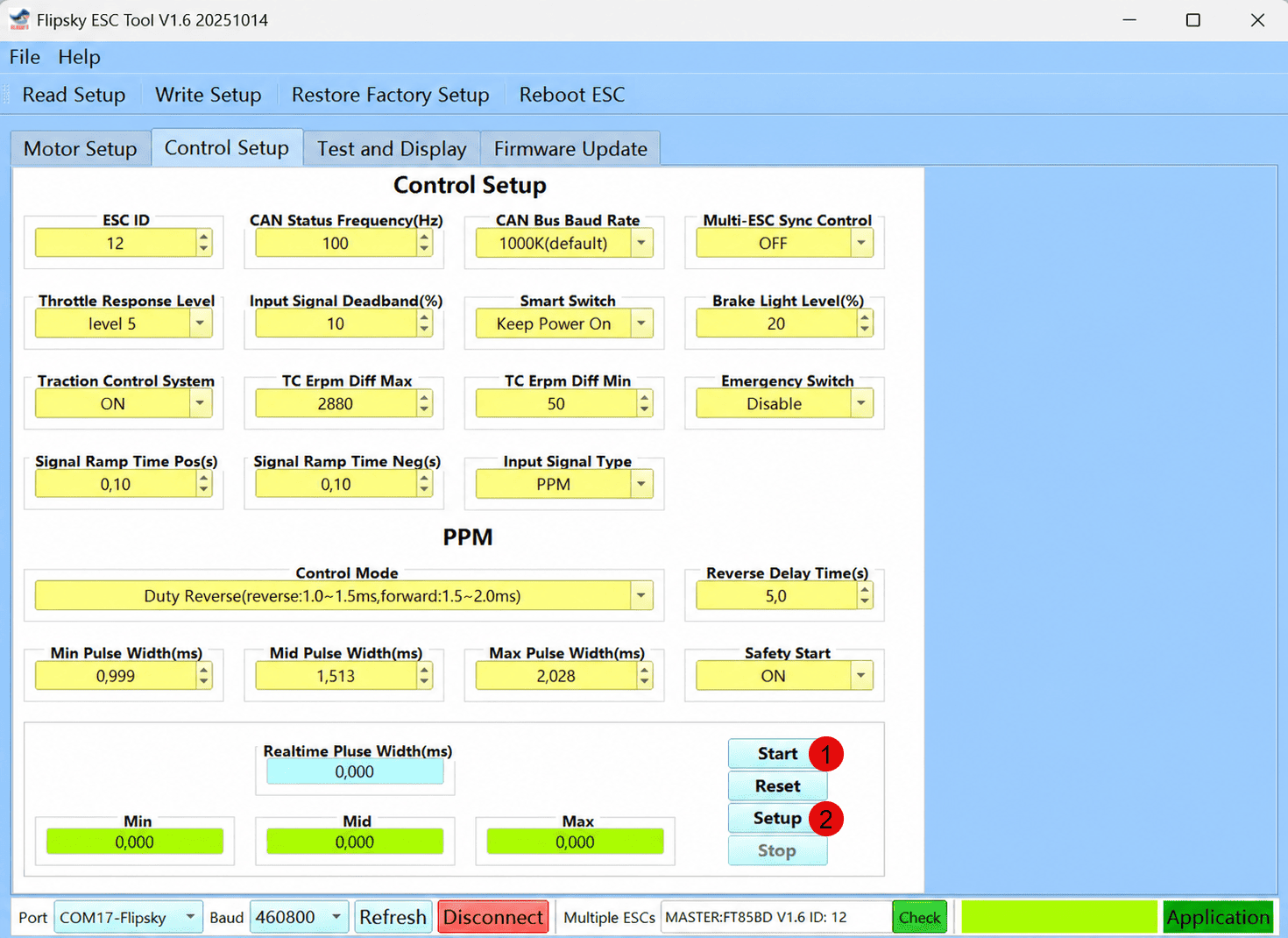This screenshot has height=938, width=1288.
Task: Click the Multiple ESCs master info field
Action: pyautogui.click(x=776, y=918)
